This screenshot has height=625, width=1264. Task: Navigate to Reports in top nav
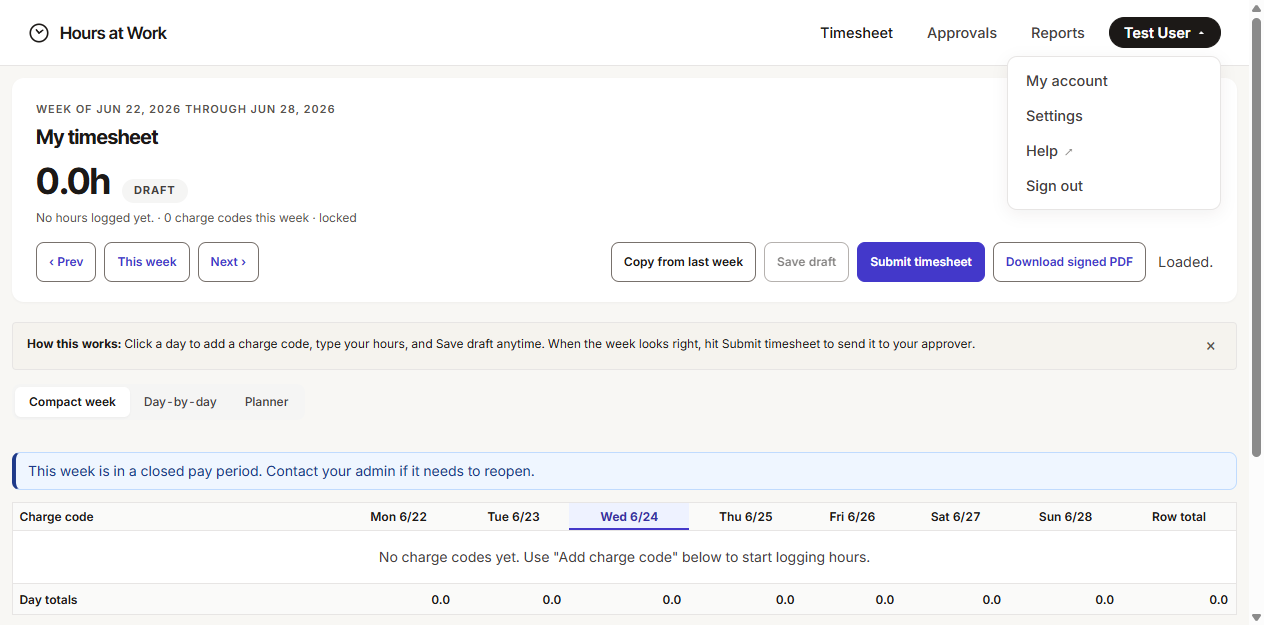(x=1057, y=33)
